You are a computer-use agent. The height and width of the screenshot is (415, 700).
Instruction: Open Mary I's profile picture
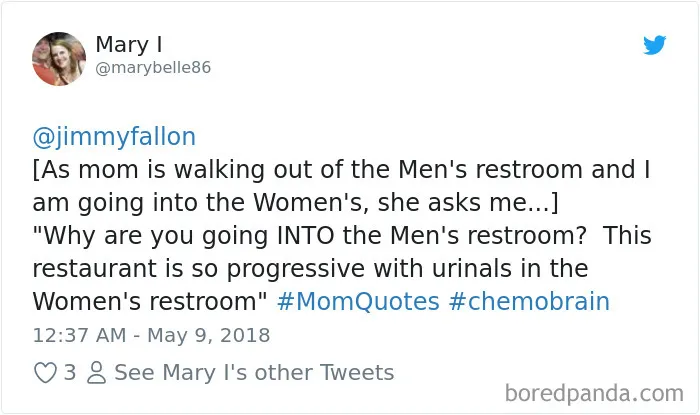59,58
